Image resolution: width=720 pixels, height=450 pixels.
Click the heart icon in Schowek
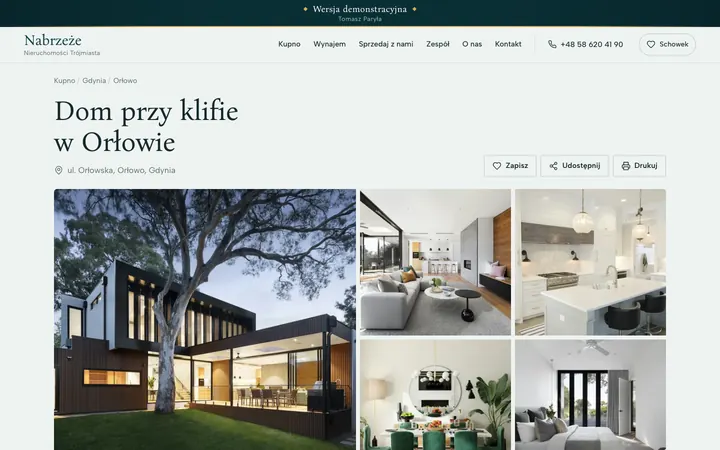click(x=651, y=45)
